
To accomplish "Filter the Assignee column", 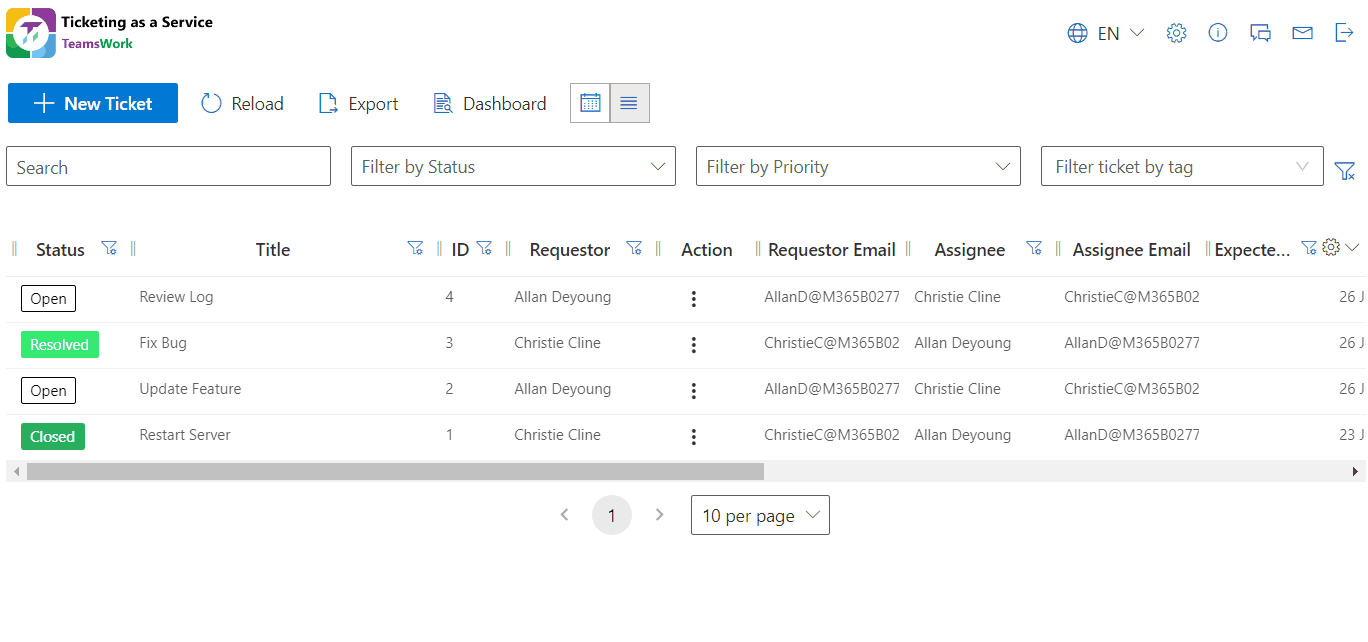I will pyautogui.click(x=1035, y=248).
